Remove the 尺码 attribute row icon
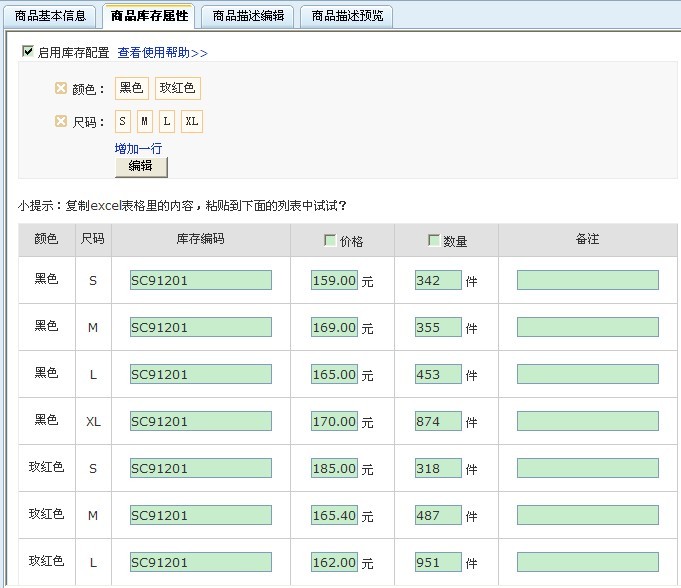Screen dimensions: 681x588 coord(60,122)
